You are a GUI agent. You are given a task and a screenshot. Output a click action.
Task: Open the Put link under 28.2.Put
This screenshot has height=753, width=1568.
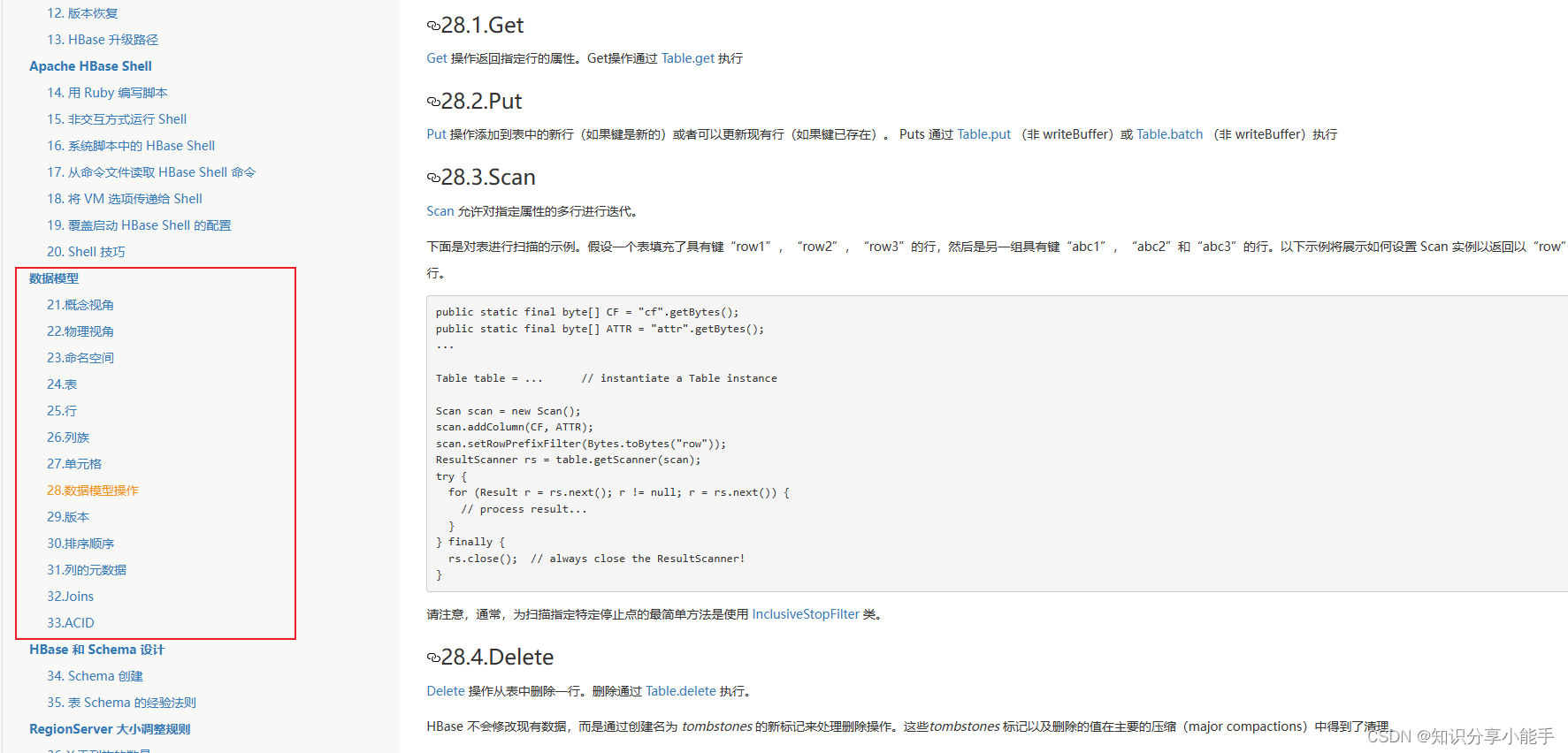[x=436, y=134]
